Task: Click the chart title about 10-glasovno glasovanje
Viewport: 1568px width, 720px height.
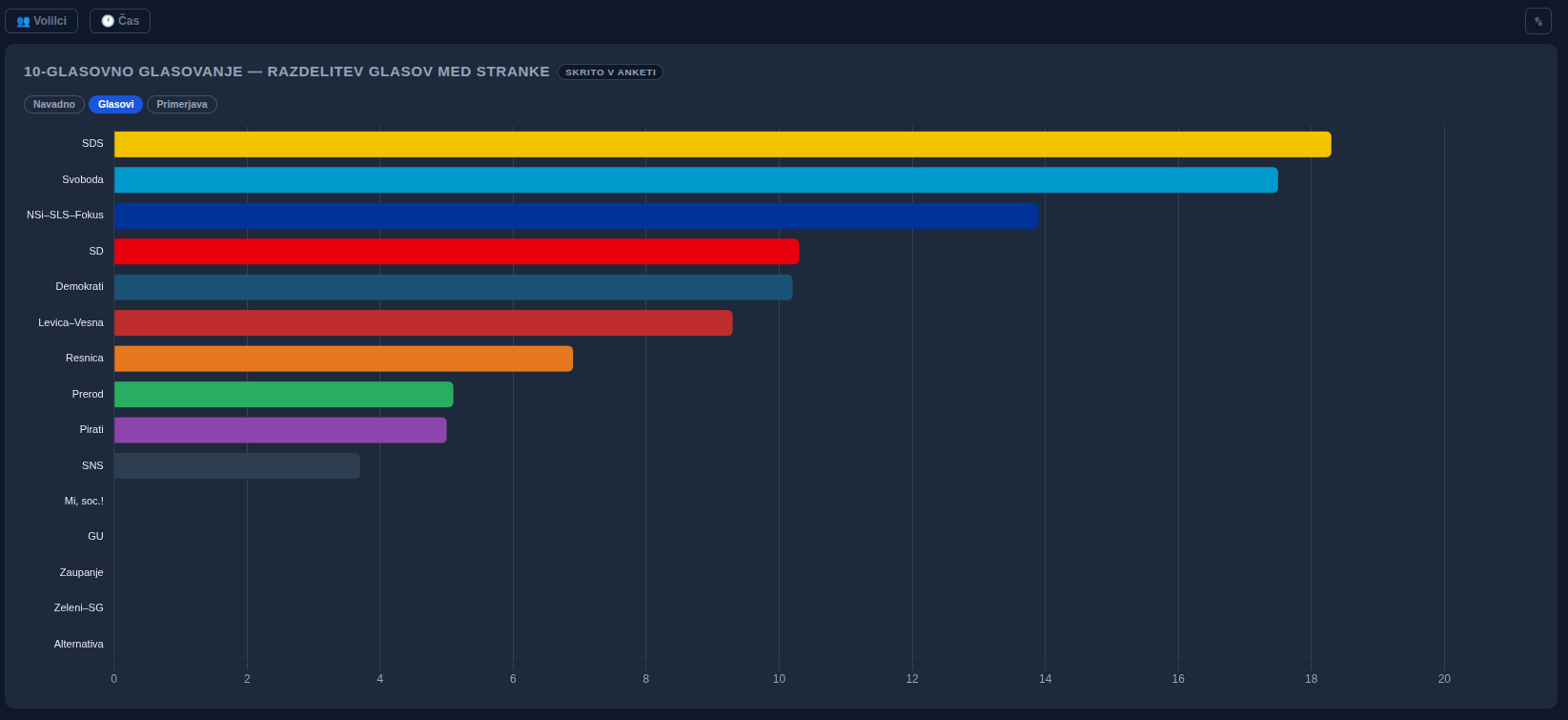Action: (287, 72)
